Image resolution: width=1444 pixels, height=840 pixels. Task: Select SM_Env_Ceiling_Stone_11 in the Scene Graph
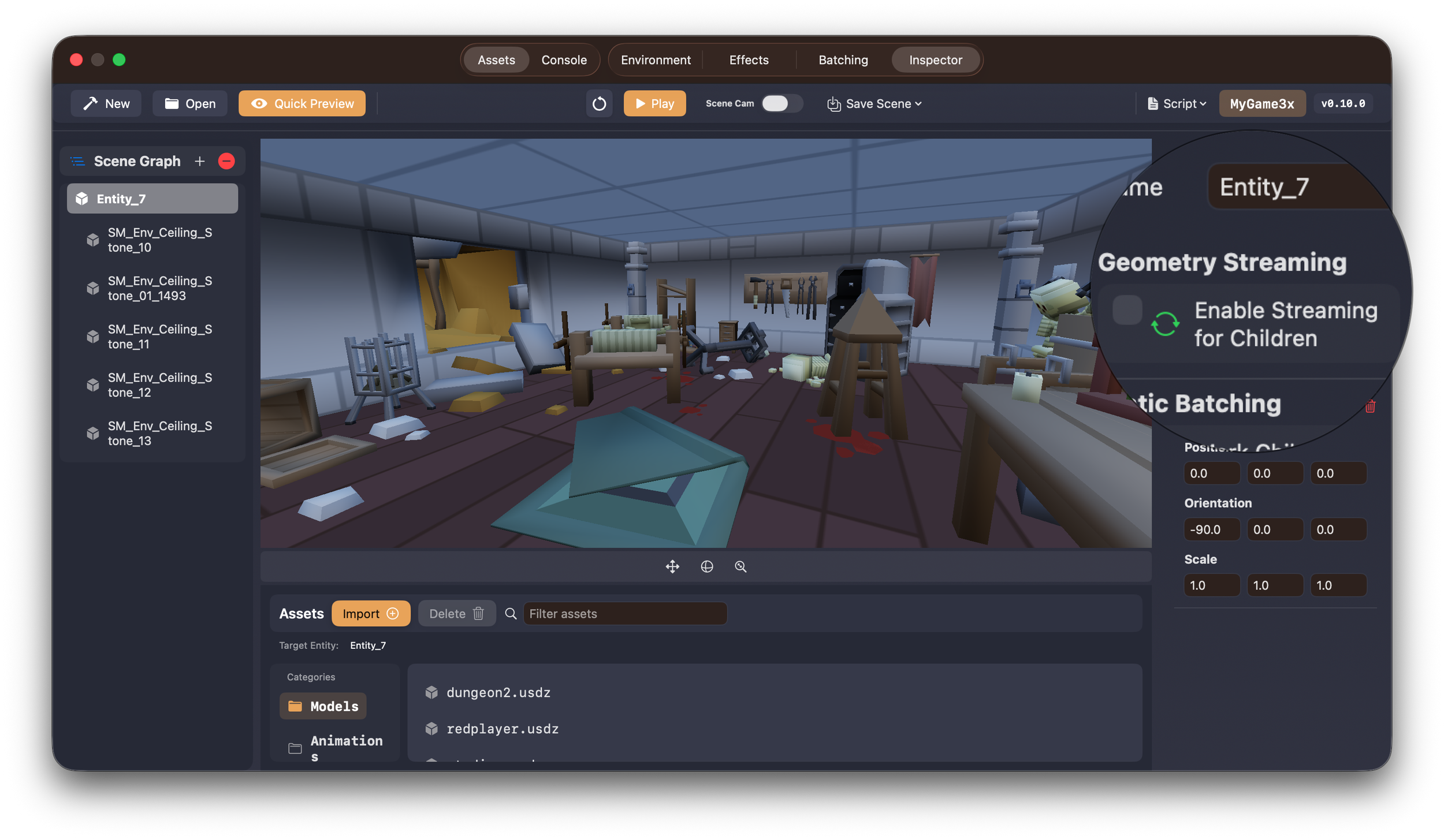click(x=160, y=337)
